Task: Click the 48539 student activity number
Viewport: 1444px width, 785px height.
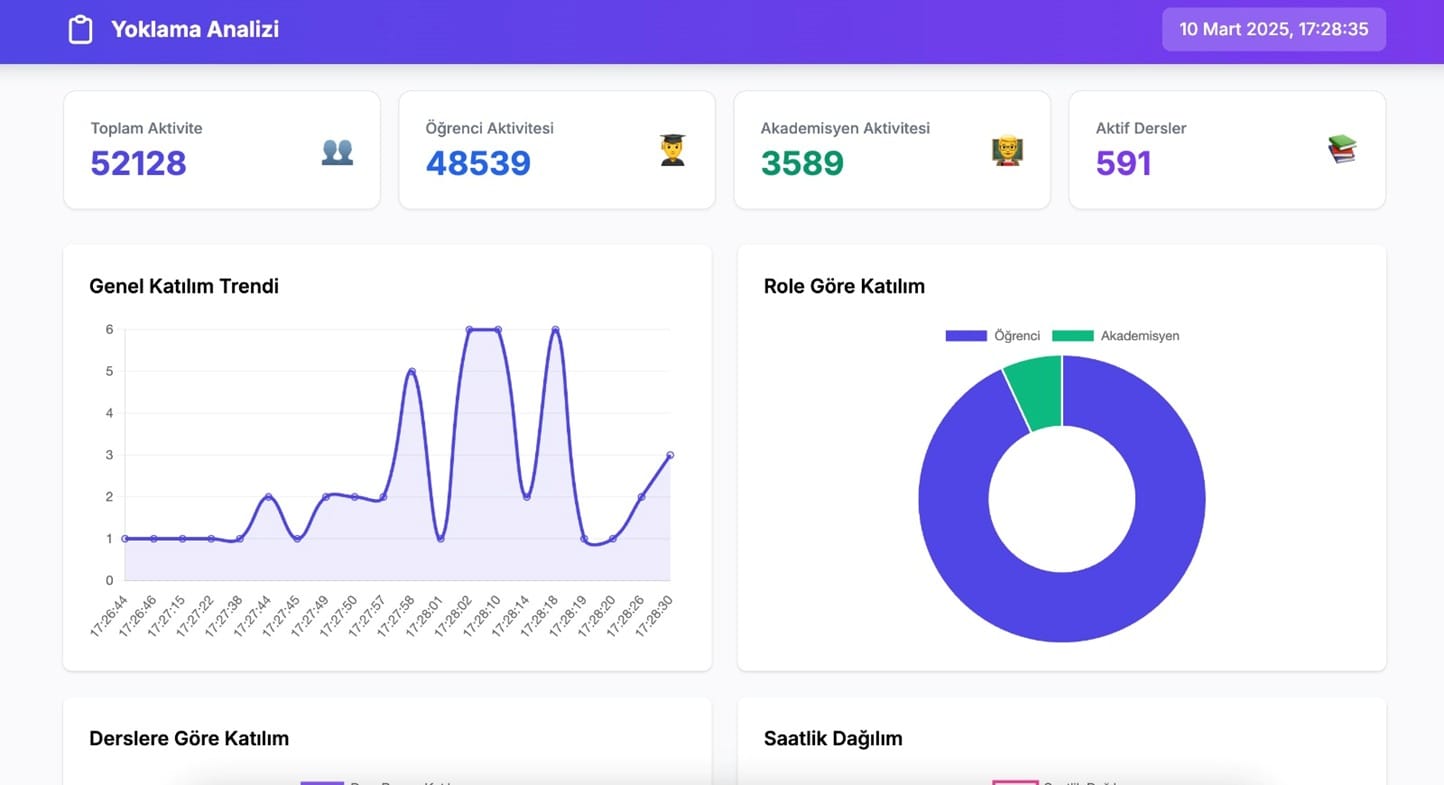Action: tap(478, 163)
